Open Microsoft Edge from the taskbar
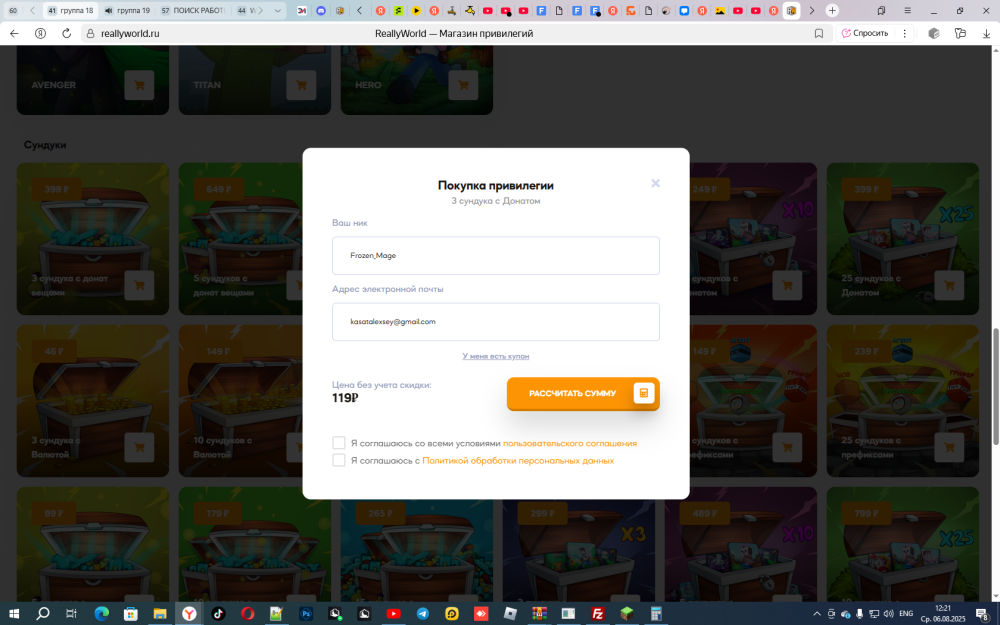 [x=101, y=614]
